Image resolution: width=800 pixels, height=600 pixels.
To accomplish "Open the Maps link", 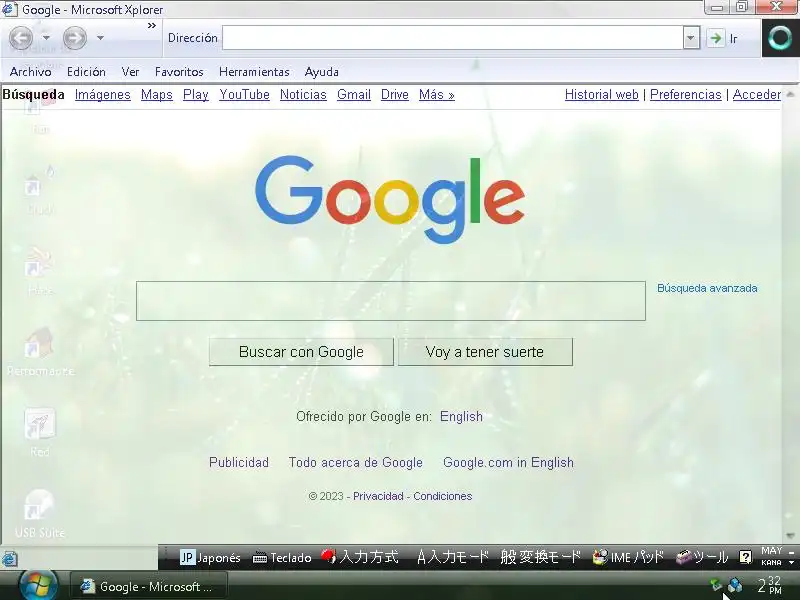I will 157,95.
